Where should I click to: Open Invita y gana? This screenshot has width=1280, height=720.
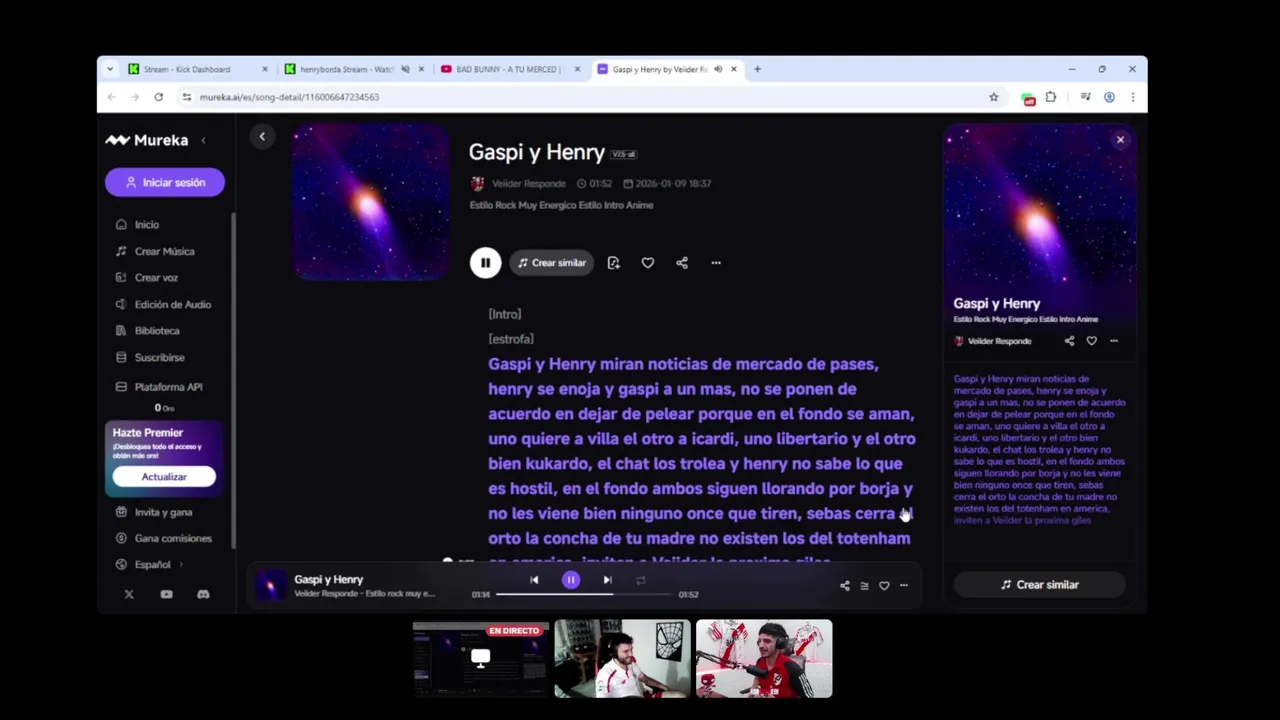coord(154,512)
